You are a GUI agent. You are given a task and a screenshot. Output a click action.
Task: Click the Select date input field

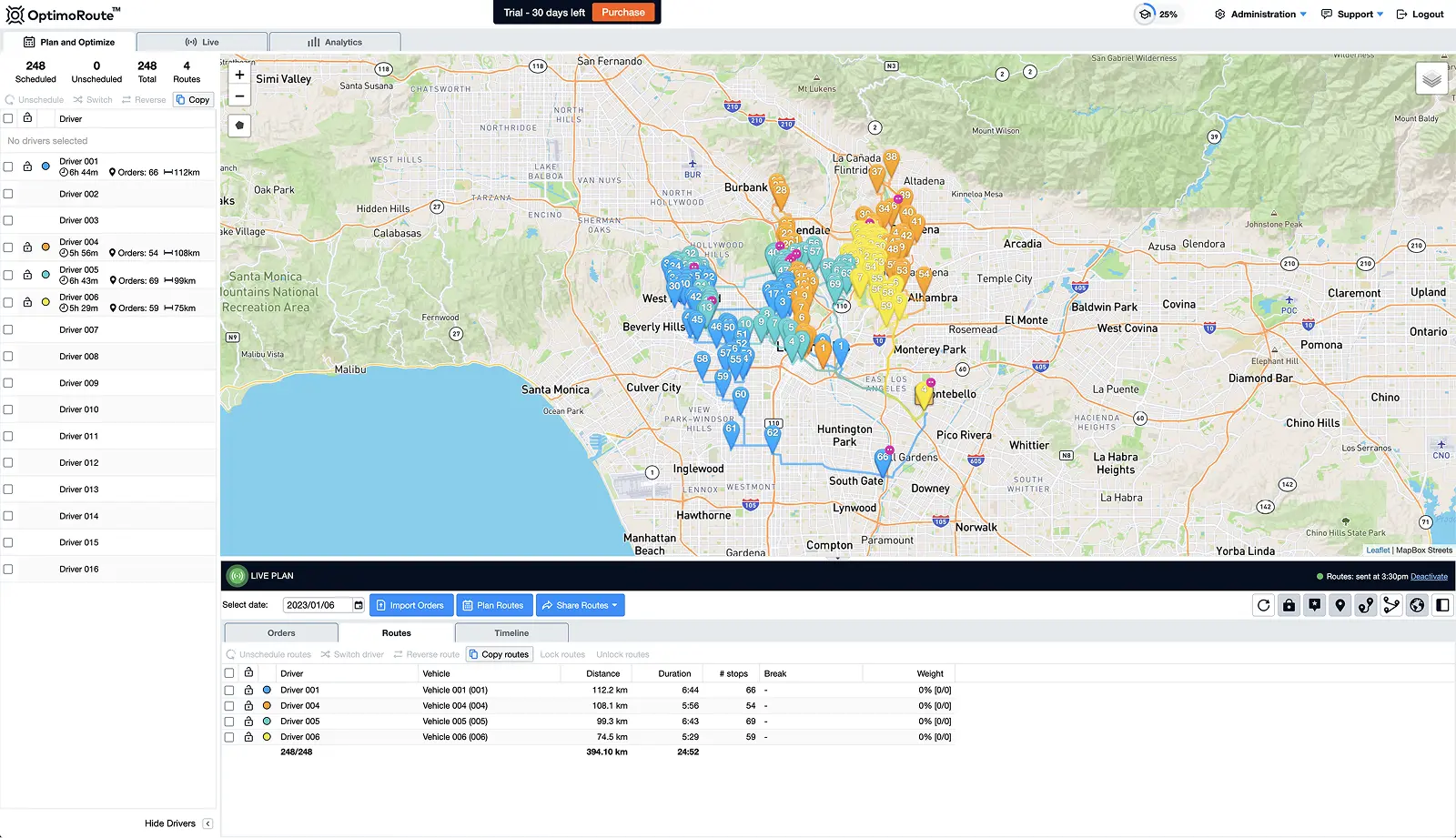[318, 605]
